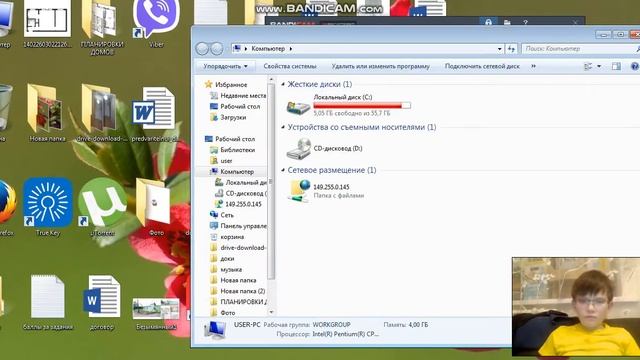Image resolution: width=640 pixels, height=360 pixels.
Task: Collapse the Жесткие диски group
Action: (283, 84)
